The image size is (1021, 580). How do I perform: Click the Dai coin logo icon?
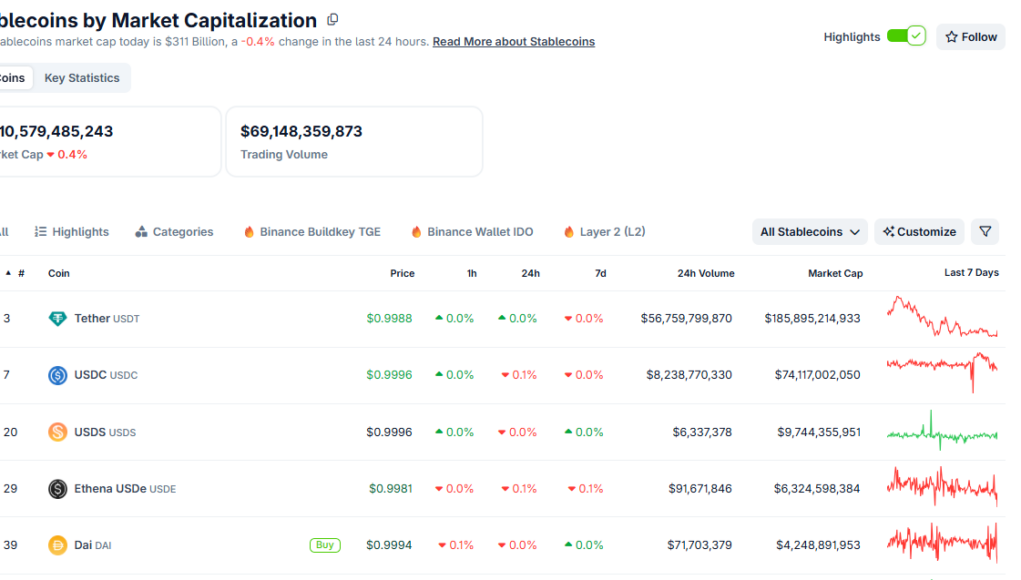coord(58,545)
